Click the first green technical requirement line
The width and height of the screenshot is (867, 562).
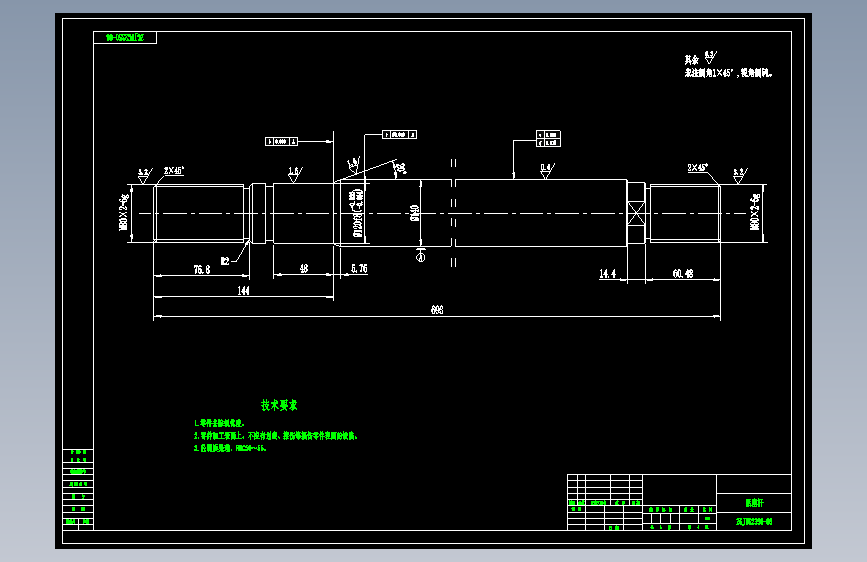[219, 423]
